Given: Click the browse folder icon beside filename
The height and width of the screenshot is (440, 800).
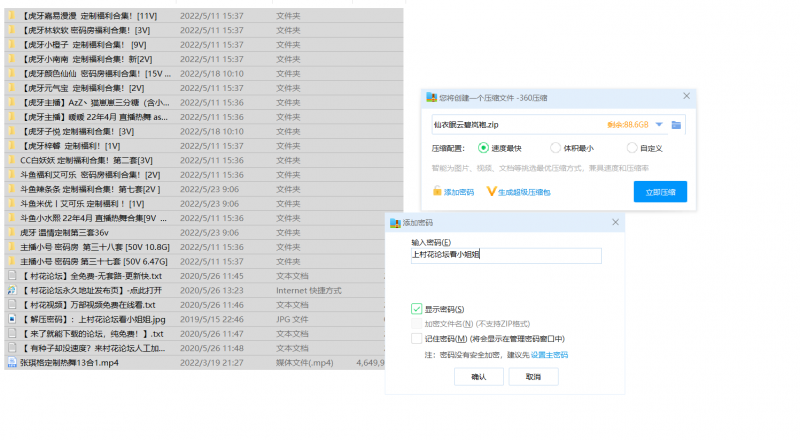Looking at the screenshot, I should tap(677, 124).
